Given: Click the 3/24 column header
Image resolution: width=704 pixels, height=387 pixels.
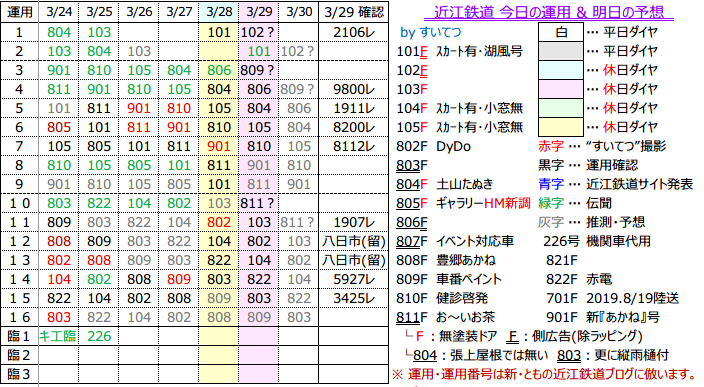Looking at the screenshot, I should [59, 12].
